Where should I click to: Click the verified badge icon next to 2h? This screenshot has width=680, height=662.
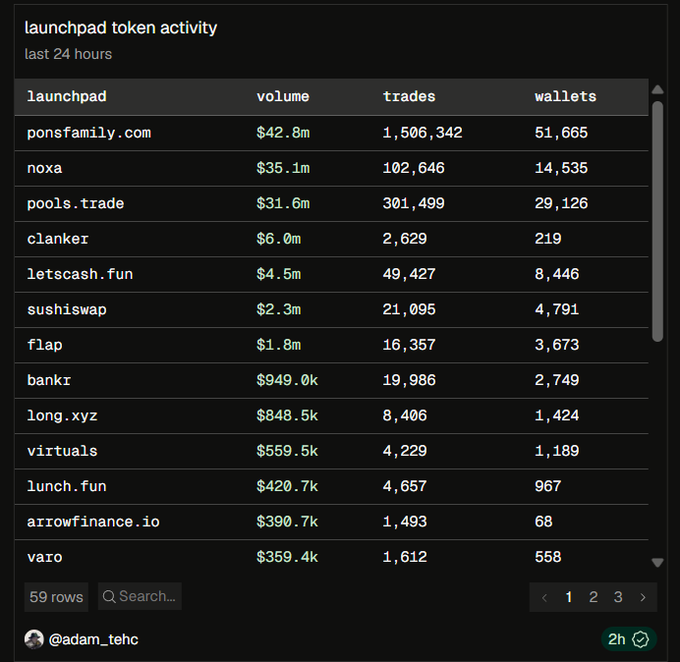(641, 639)
